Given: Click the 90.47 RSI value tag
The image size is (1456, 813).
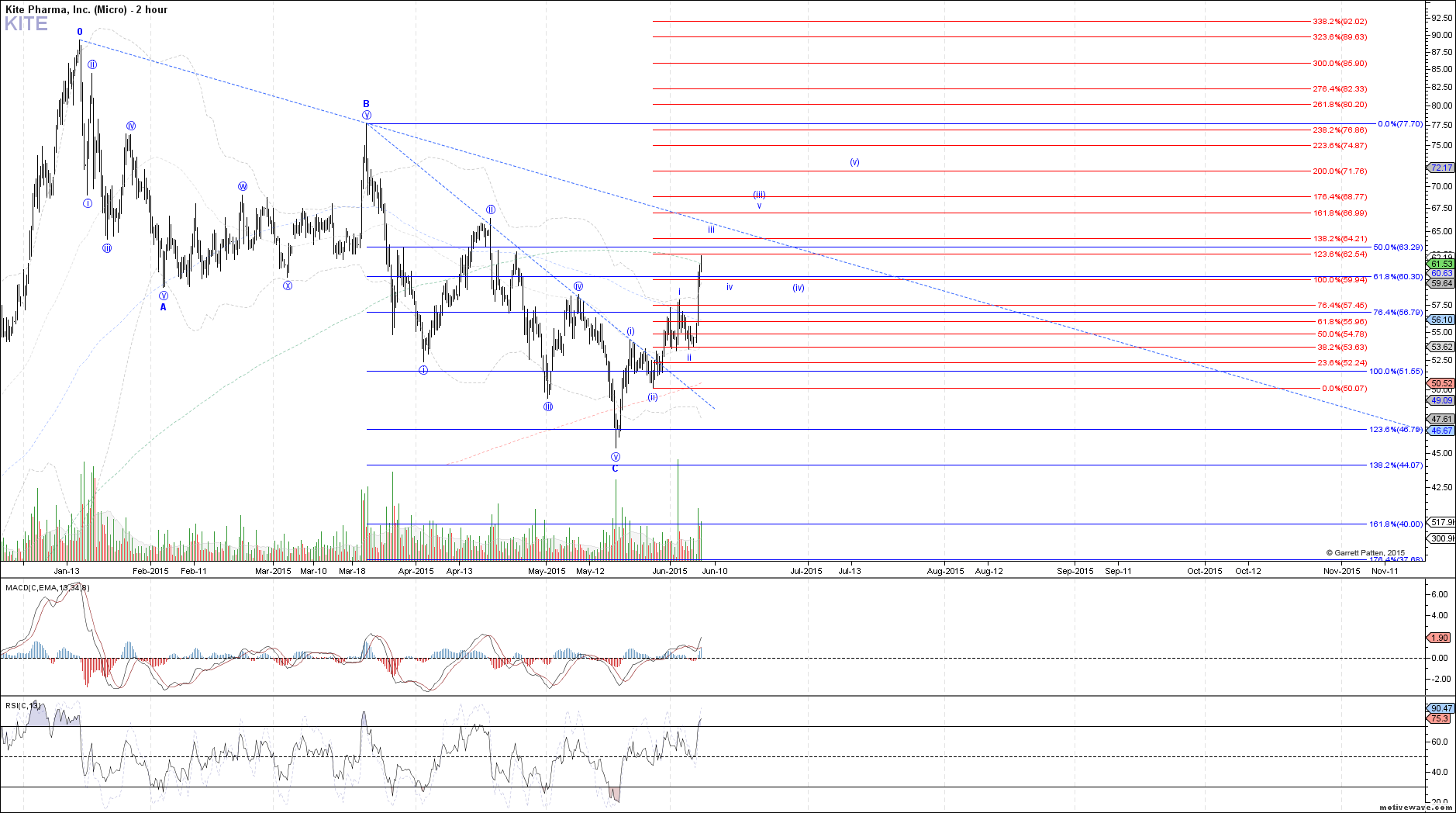Looking at the screenshot, I should [x=1440, y=709].
